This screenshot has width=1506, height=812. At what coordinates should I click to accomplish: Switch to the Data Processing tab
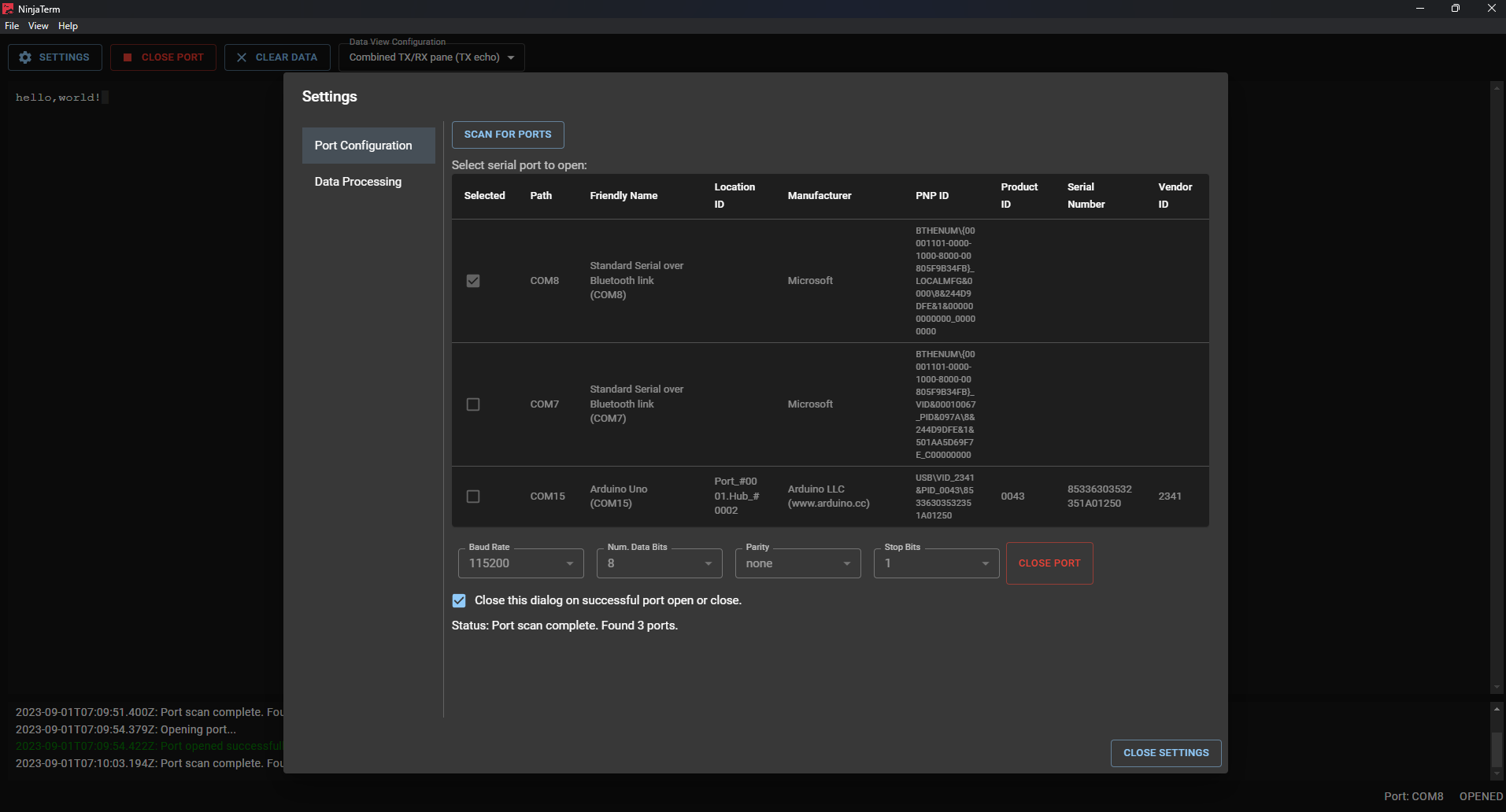[x=358, y=182]
